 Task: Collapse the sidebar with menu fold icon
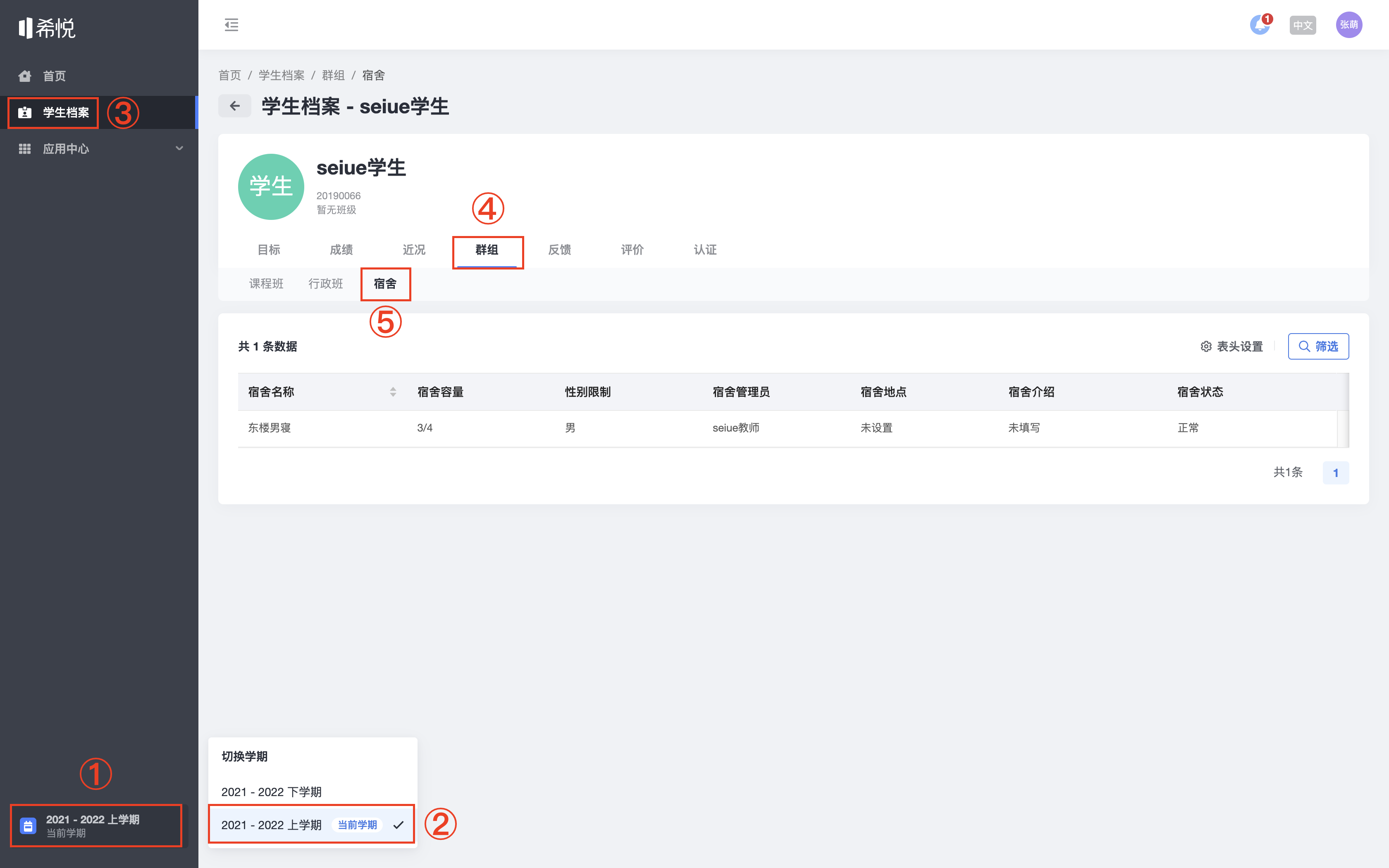tap(231, 25)
